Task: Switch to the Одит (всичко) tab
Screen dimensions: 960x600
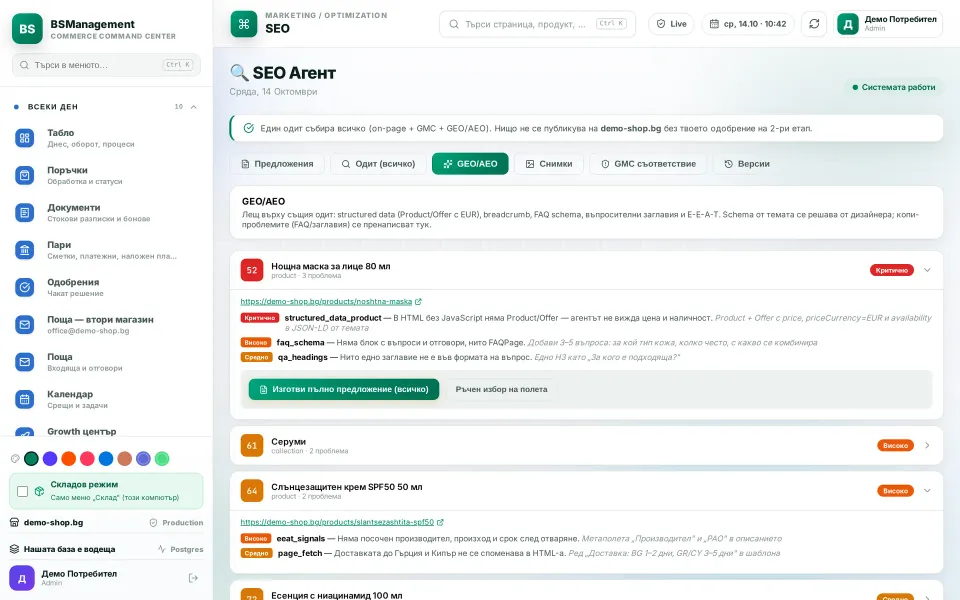Action: 378,164
